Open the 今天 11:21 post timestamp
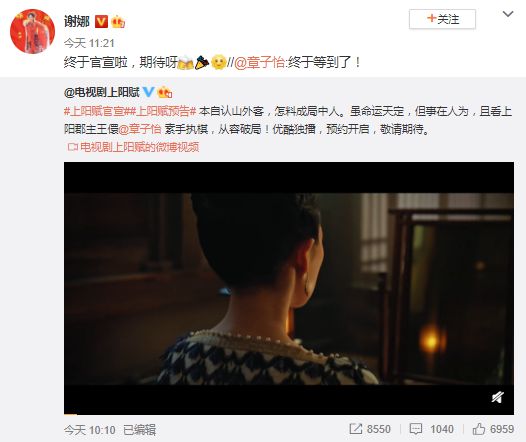 [89, 43]
